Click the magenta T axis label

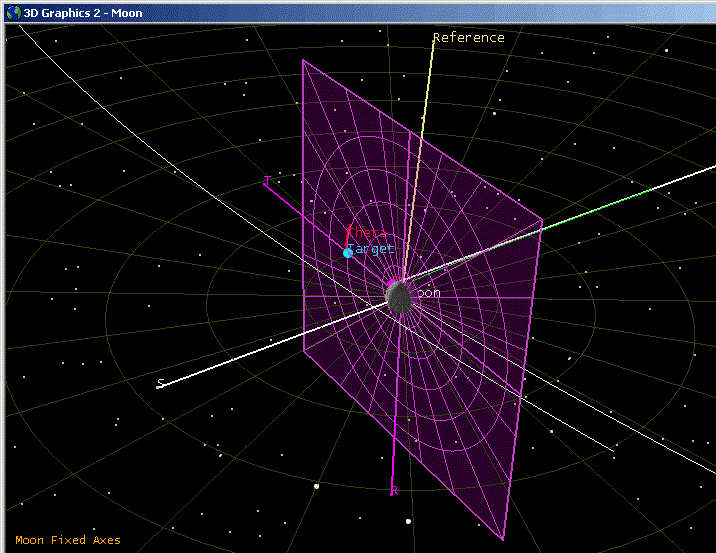pos(267,181)
